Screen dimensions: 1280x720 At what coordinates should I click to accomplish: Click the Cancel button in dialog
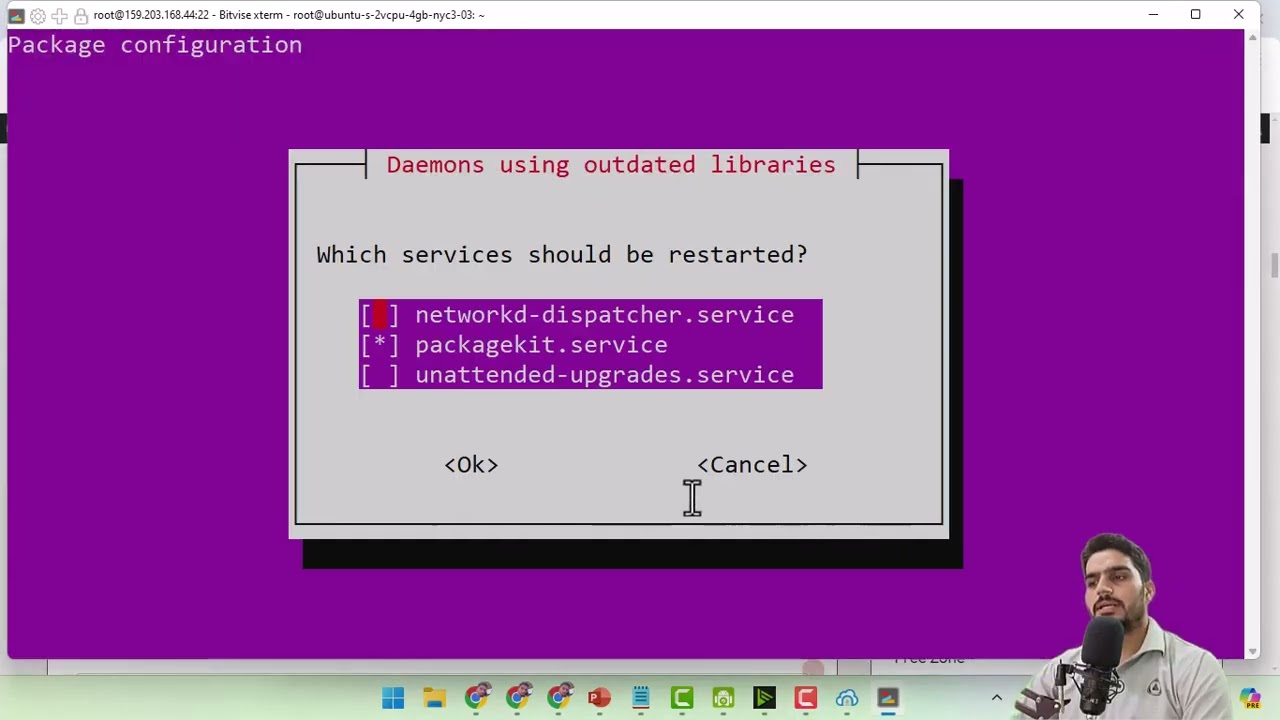752,465
